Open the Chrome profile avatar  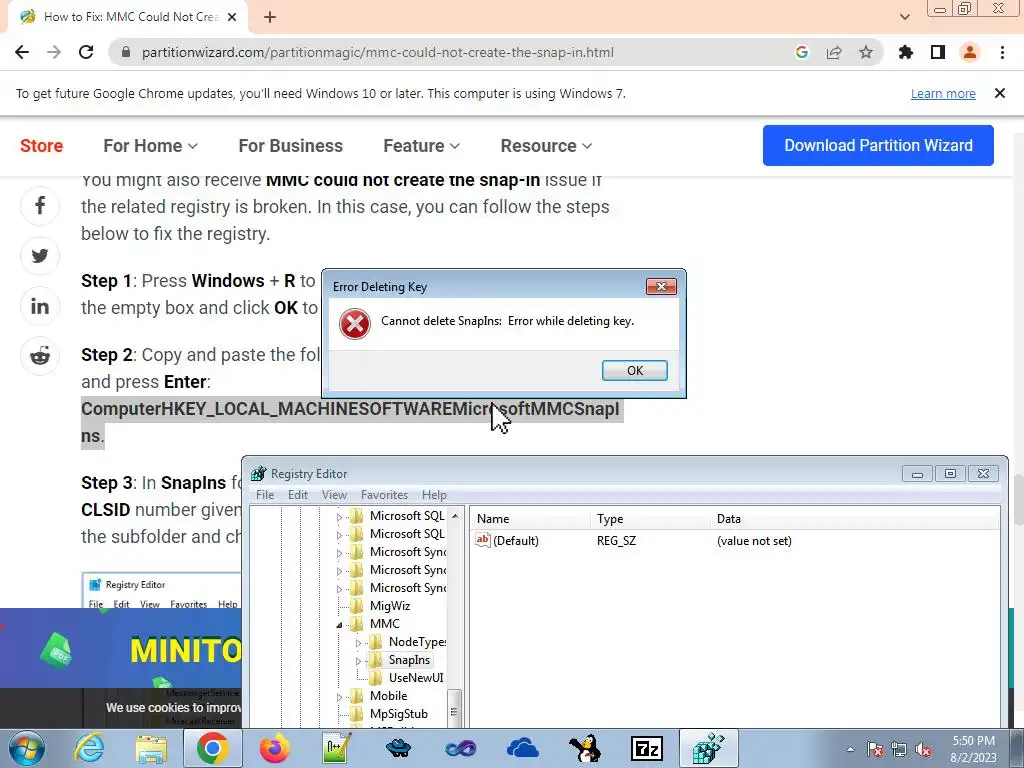[x=970, y=52]
